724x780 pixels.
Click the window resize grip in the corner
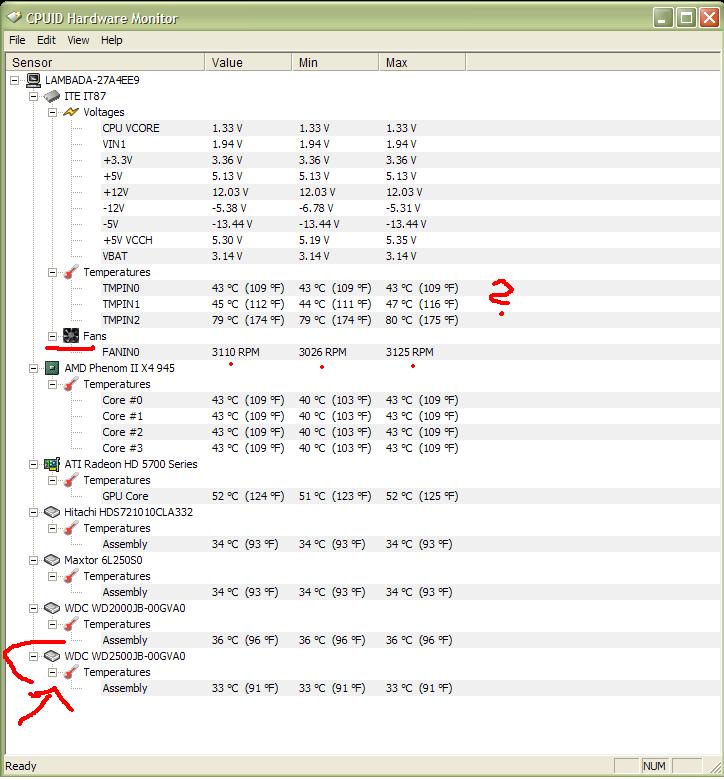714,767
